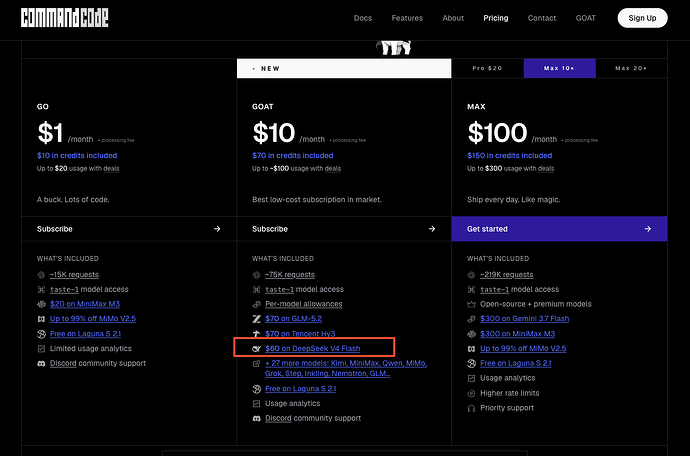Subscribe to the GOAT plan
Image resolution: width=690 pixels, height=456 pixels.
(344, 229)
